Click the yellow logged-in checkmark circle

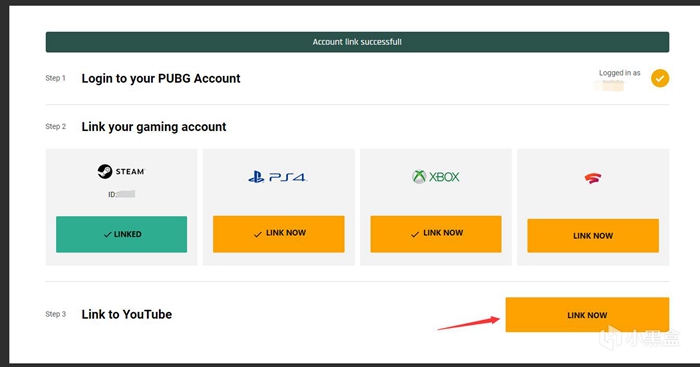coord(660,79)
